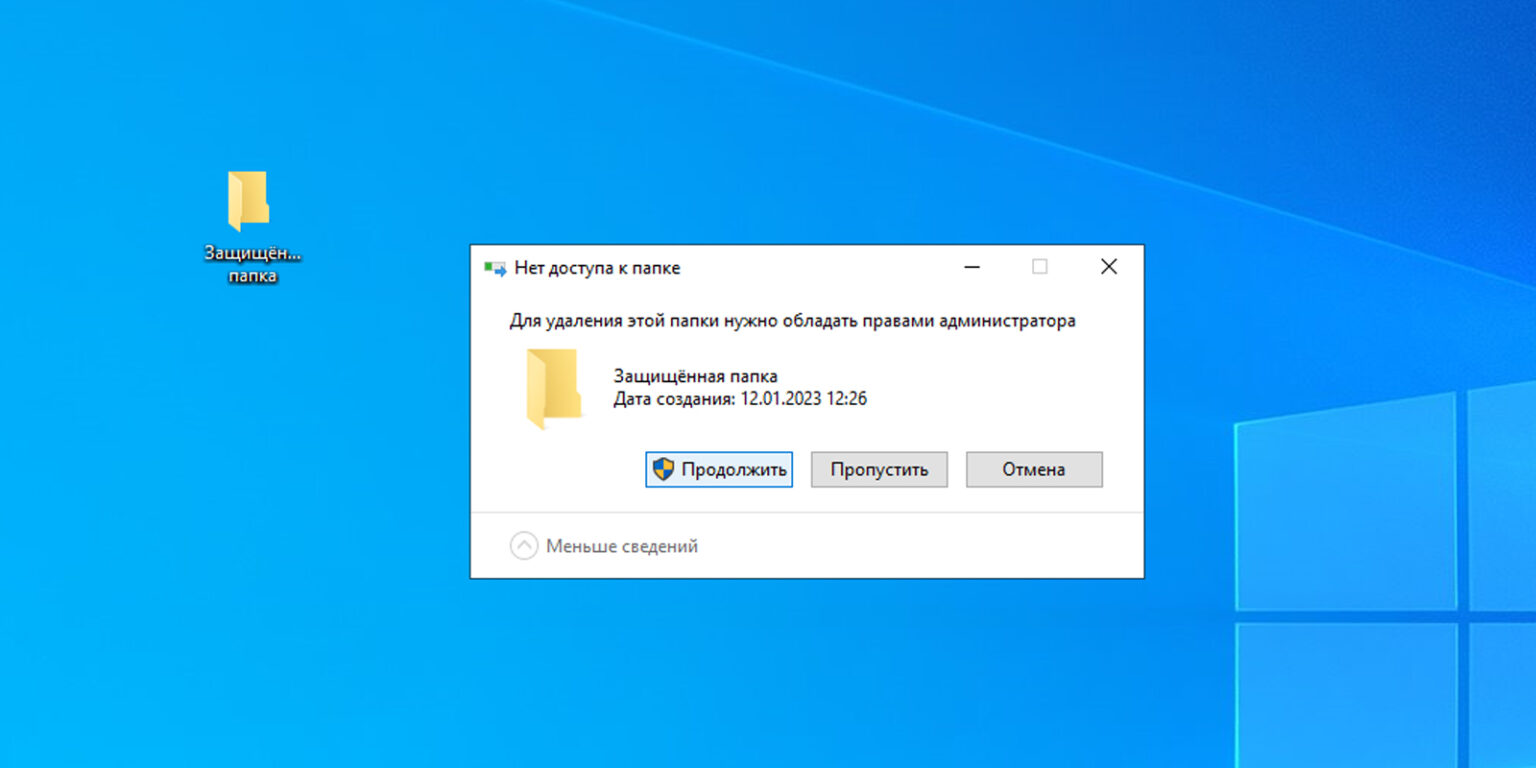Click the Дата создания line in the dialog

pos(739,399)
